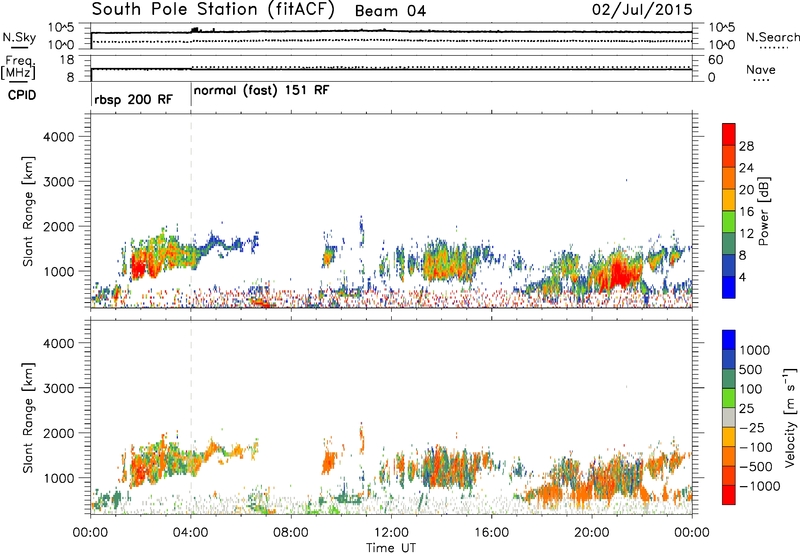Pick the Power colorbar segment between 4 and 8

point(729,265)
